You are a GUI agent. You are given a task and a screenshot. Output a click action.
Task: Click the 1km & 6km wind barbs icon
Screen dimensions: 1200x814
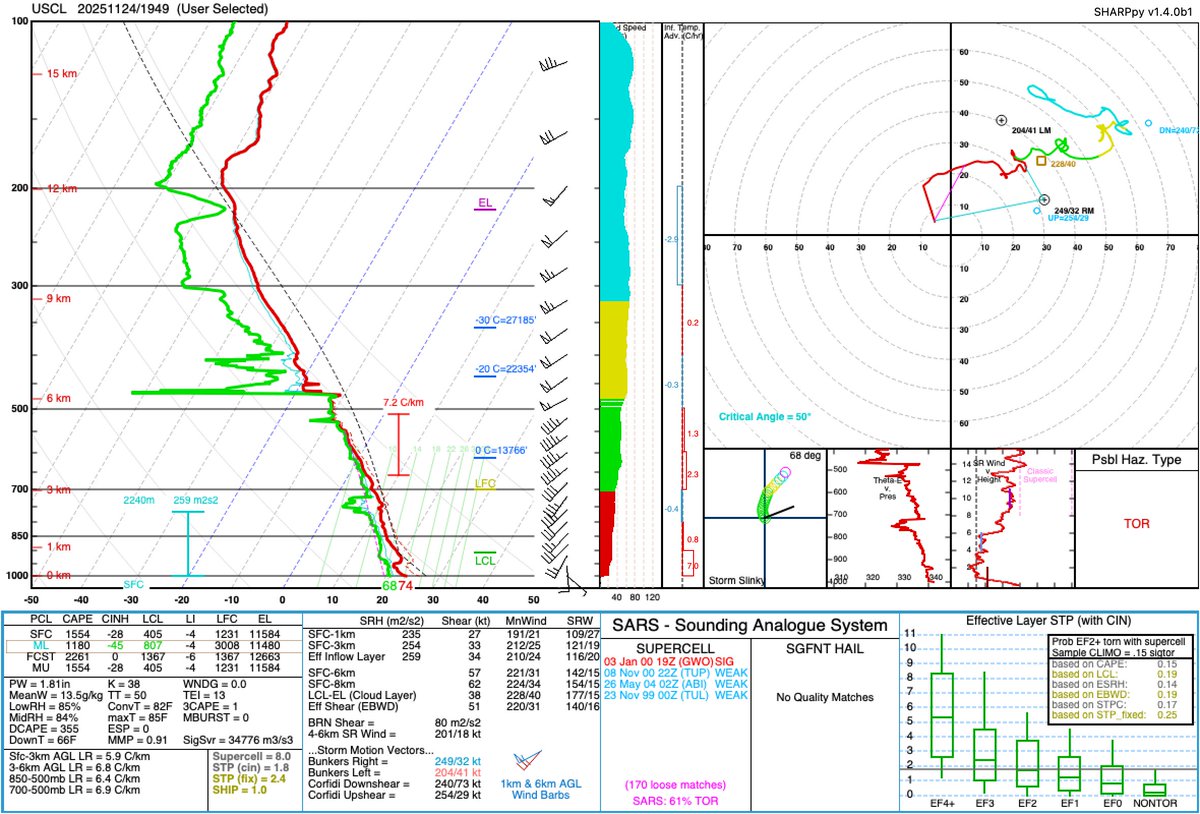[x=529, y=762]
